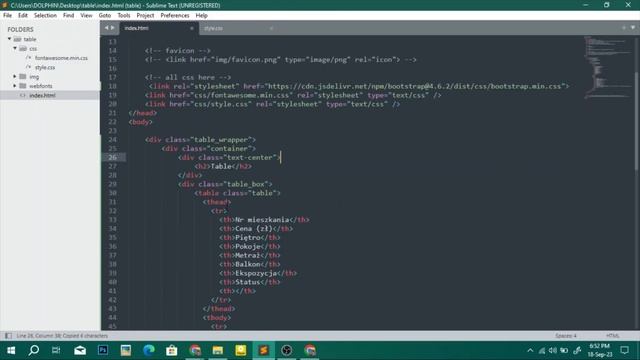This screenshot has width=640, height=360.
Task: Click the 'Status' table header text
Action: click(x=247, y=282)
